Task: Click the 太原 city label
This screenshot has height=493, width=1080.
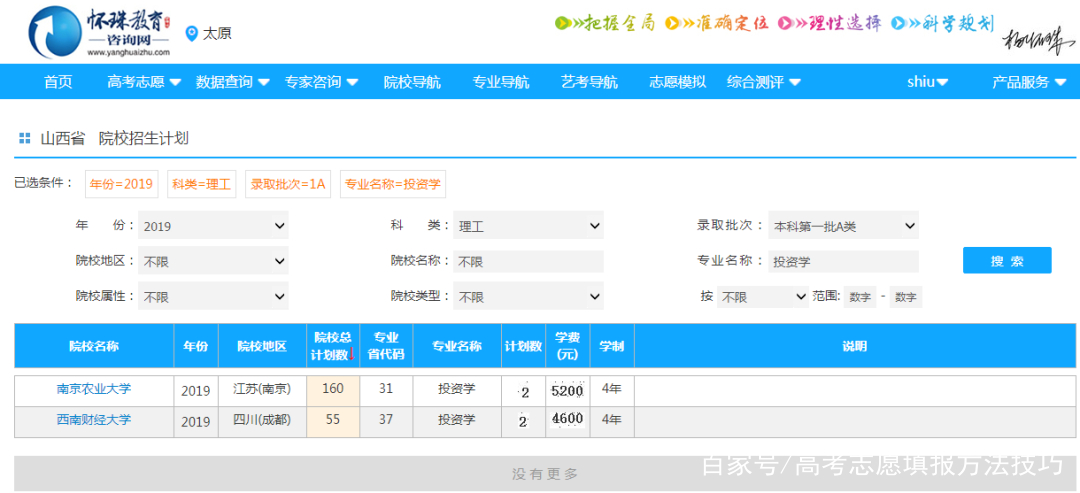Action: coord(217,33)
